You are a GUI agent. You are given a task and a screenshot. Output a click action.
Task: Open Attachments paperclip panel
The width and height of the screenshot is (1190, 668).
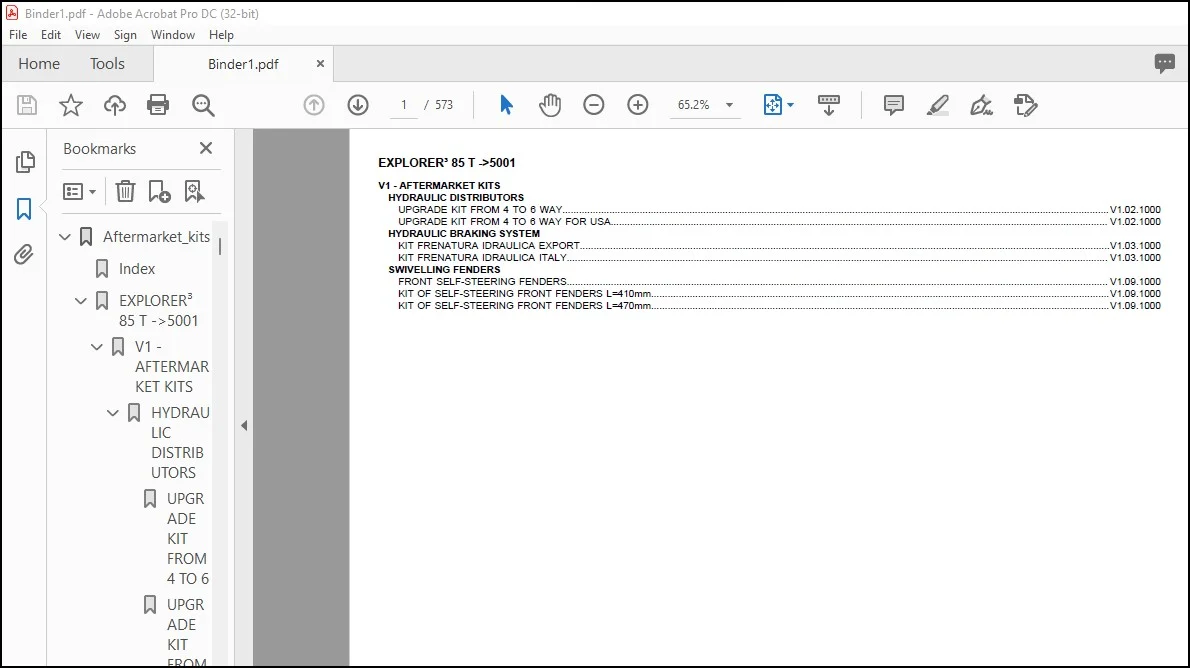coord(24,254)
